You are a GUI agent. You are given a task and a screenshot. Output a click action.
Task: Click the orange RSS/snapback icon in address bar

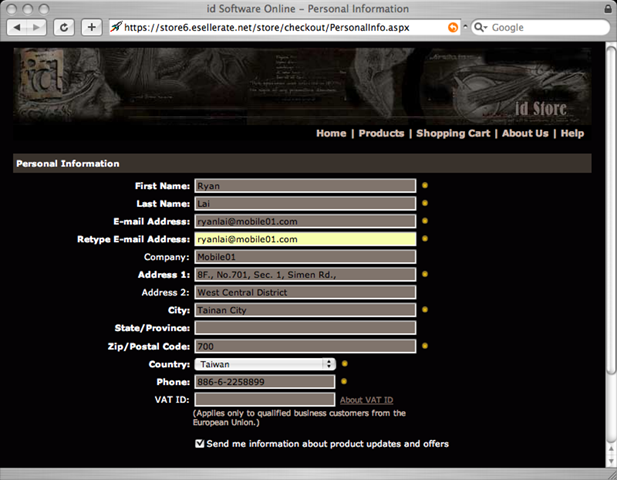[x=453, y=27]
